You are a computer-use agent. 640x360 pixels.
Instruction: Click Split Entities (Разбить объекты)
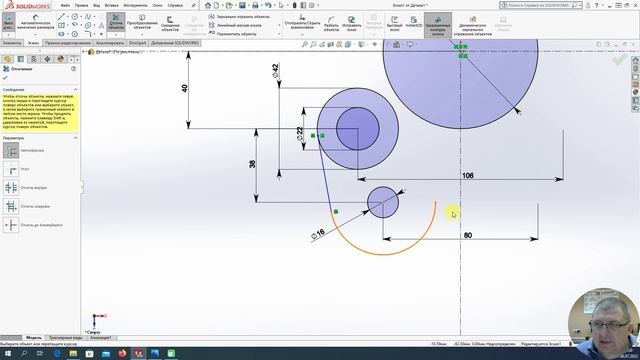331,24
